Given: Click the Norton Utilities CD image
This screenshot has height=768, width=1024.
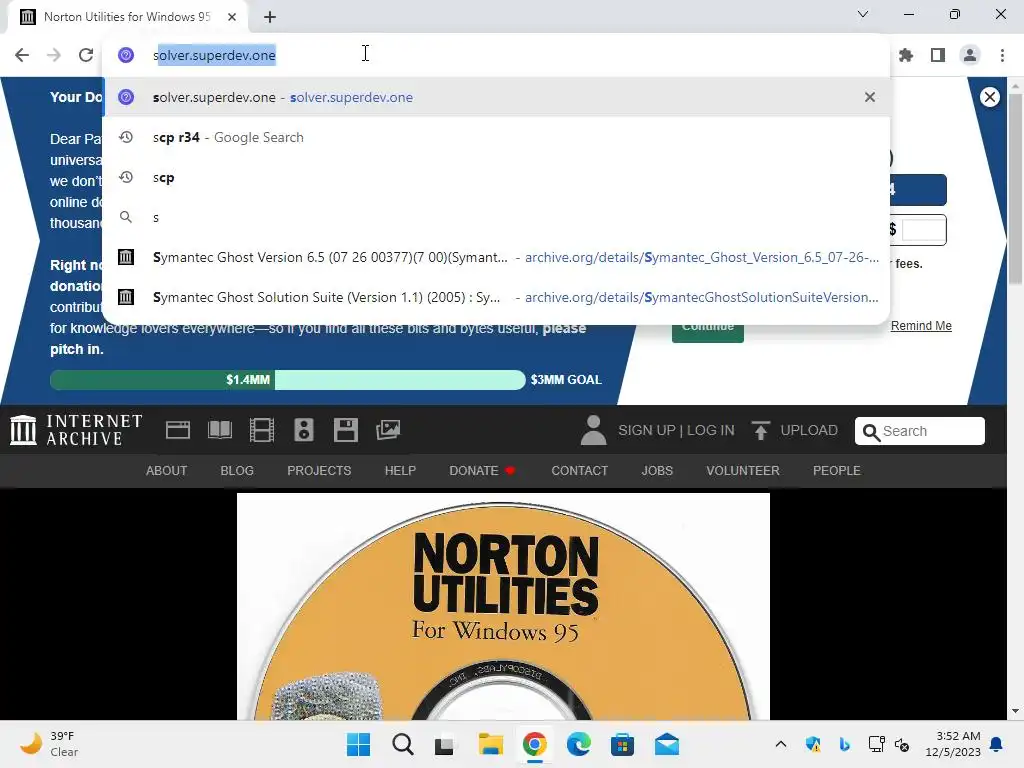Looking at the screenshot, I should [x=504, y=607].
